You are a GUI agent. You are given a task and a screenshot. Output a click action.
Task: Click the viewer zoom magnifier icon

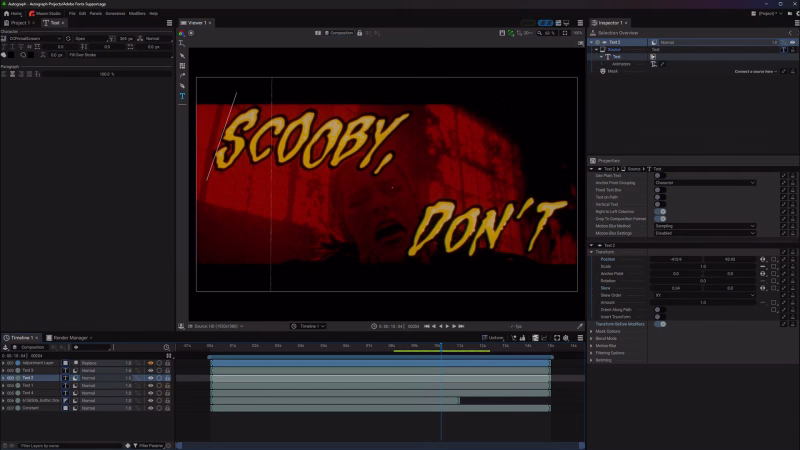539,33
